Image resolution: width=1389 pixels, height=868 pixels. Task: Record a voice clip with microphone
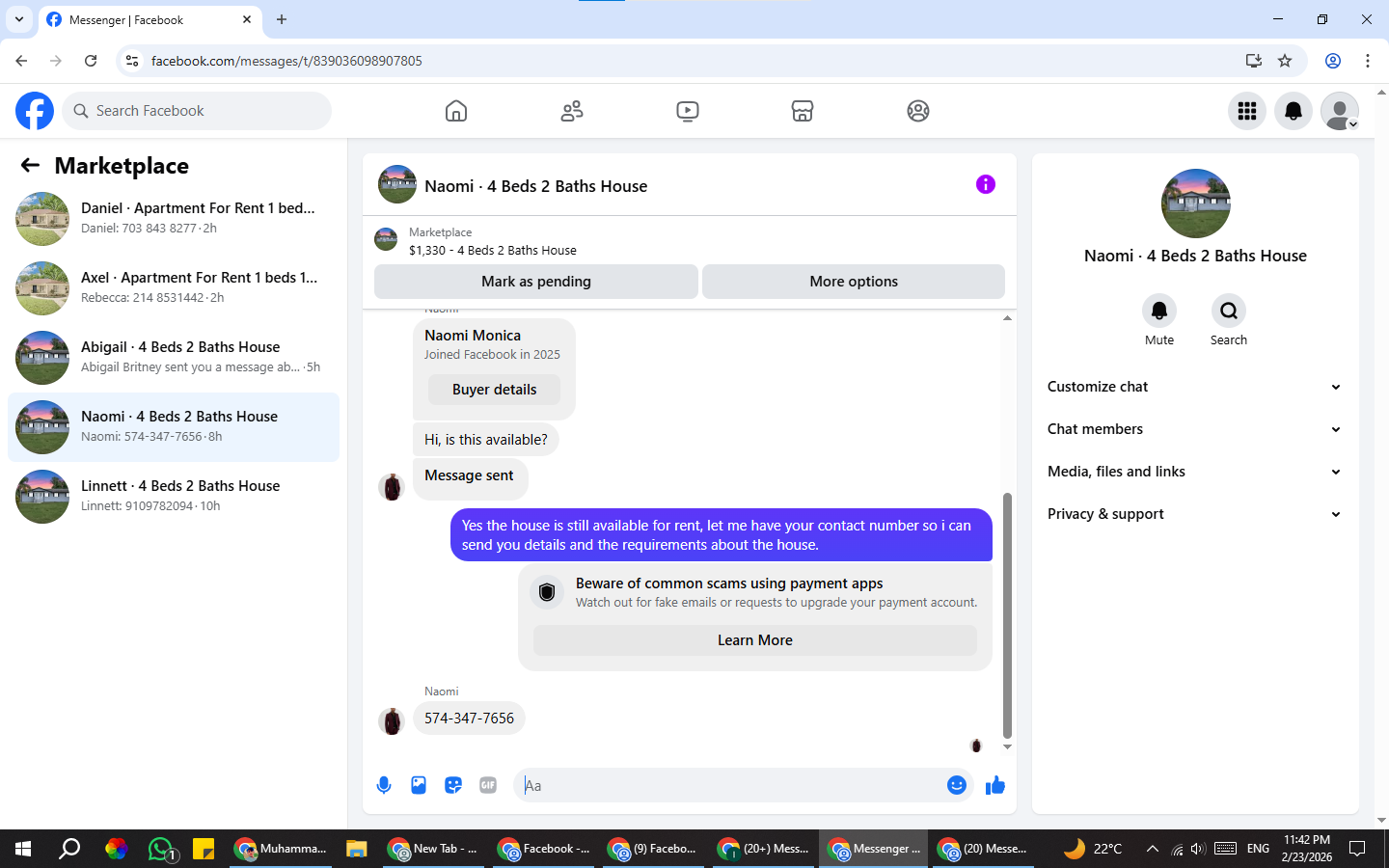384,785
